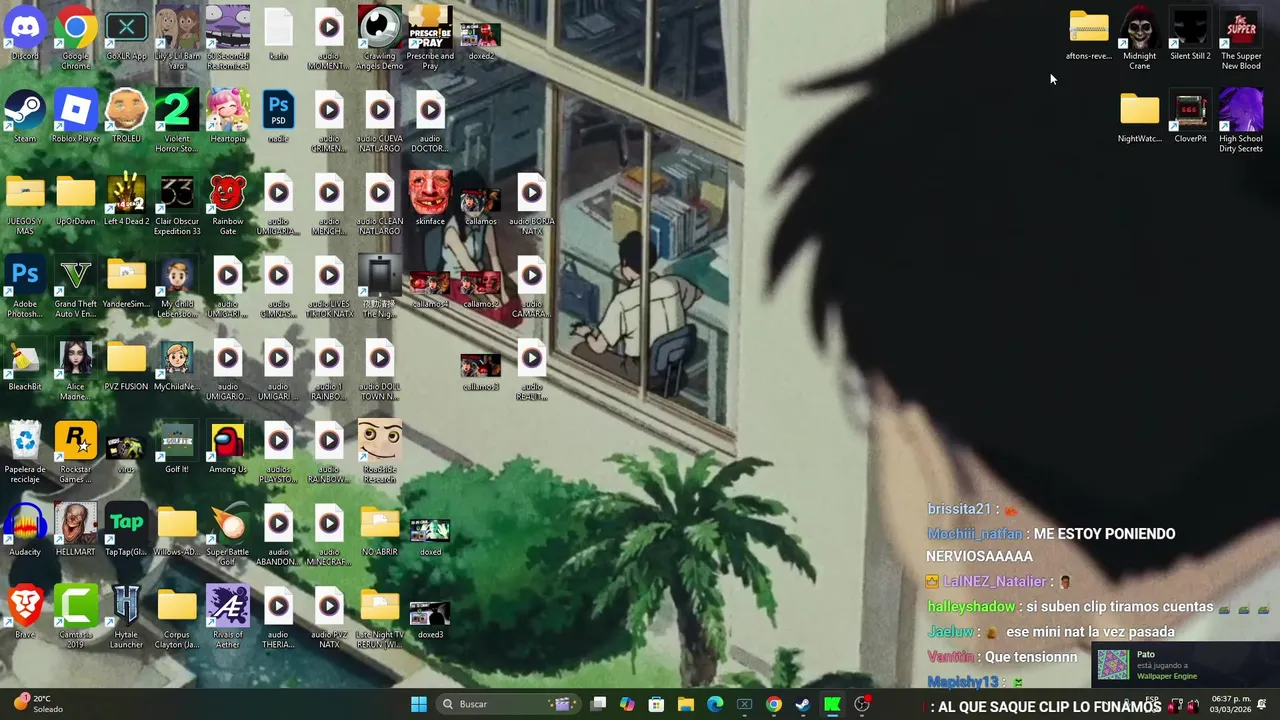
Task: Select the Rivals of Aether icon
Action: pos(228,618)
